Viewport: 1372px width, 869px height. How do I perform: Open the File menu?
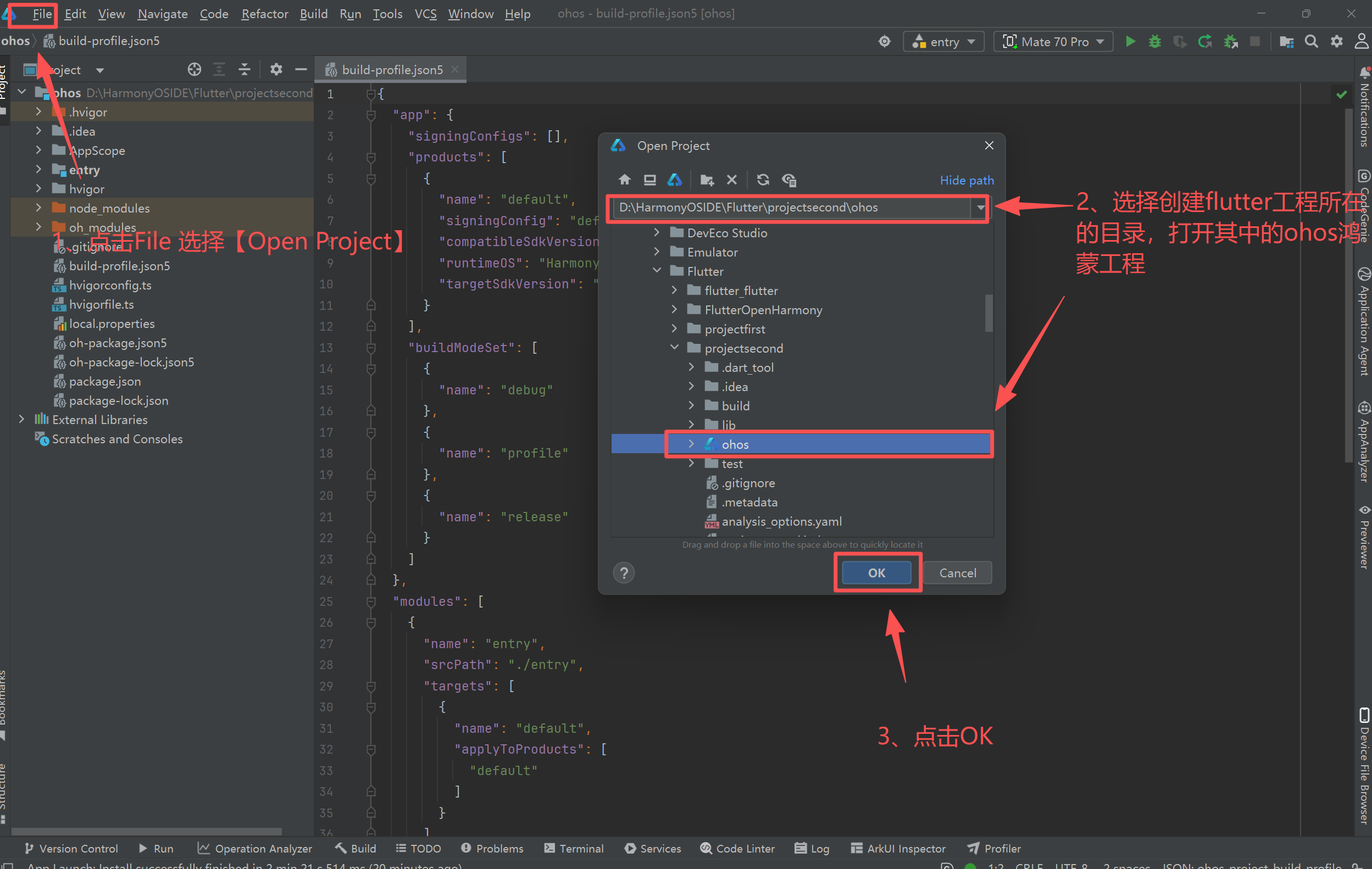[x=42, y=14]
